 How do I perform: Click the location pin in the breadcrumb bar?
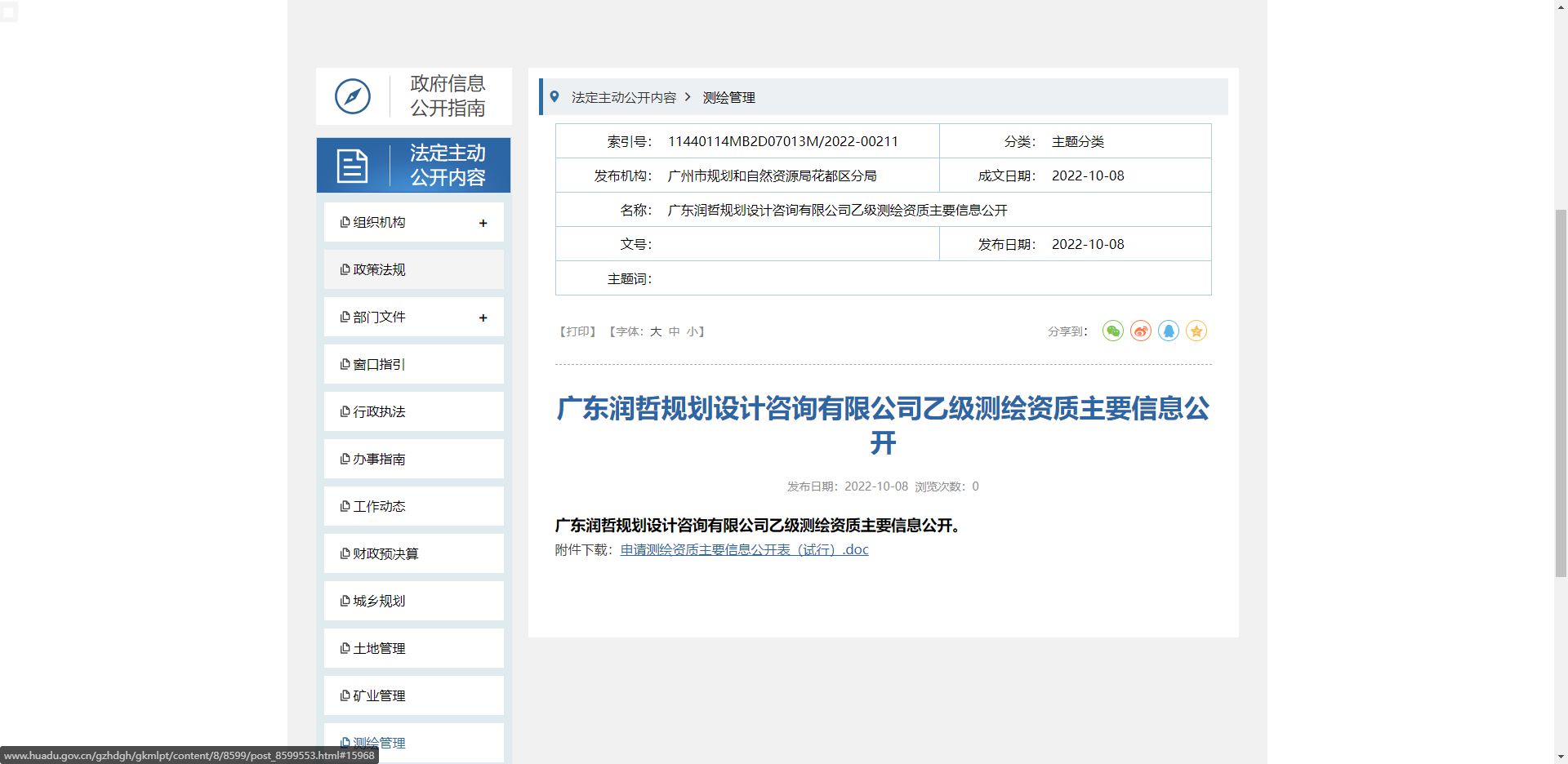555,96
